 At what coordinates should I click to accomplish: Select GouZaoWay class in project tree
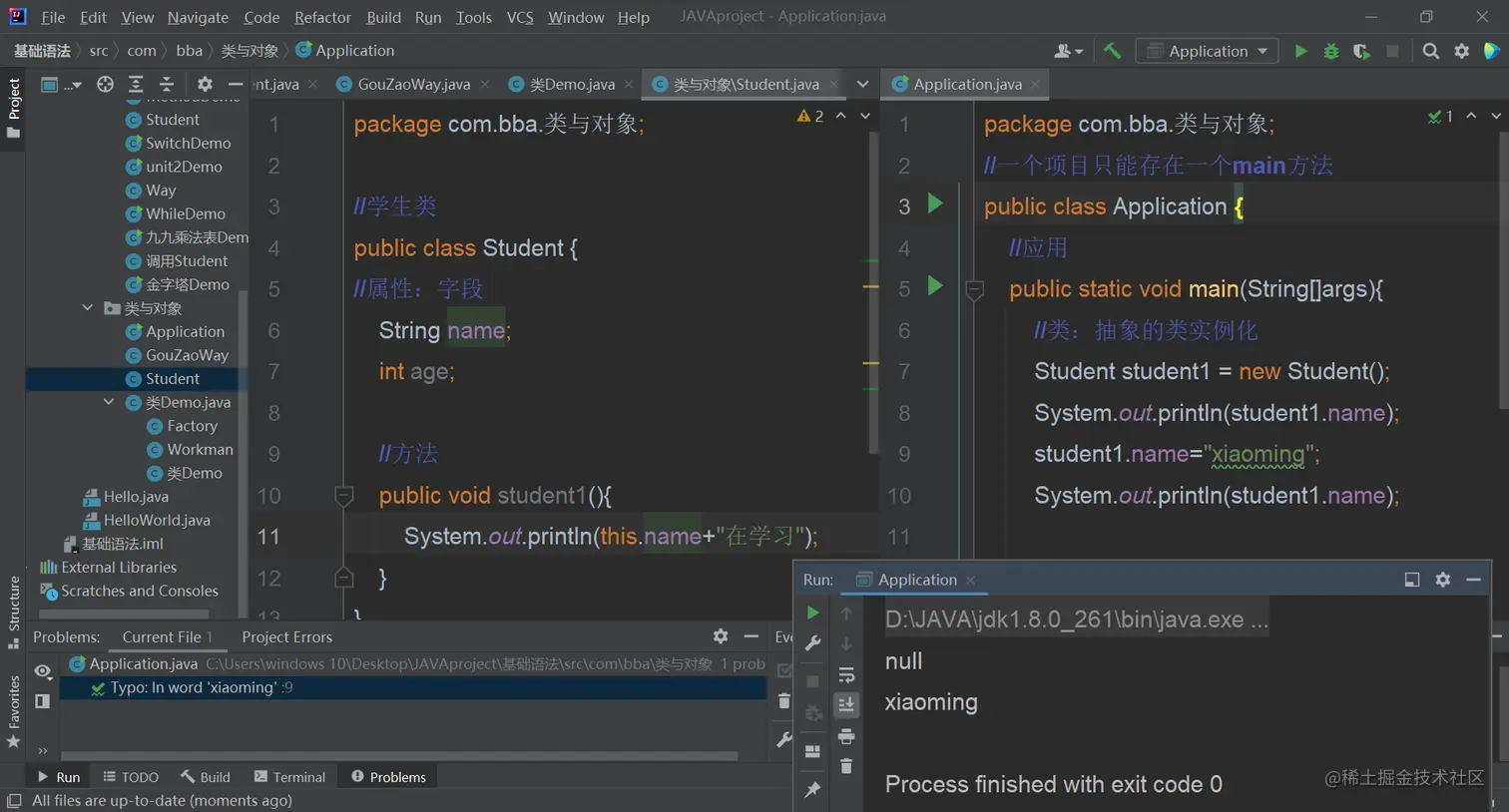pyautogui.click(x=187, y=355)
